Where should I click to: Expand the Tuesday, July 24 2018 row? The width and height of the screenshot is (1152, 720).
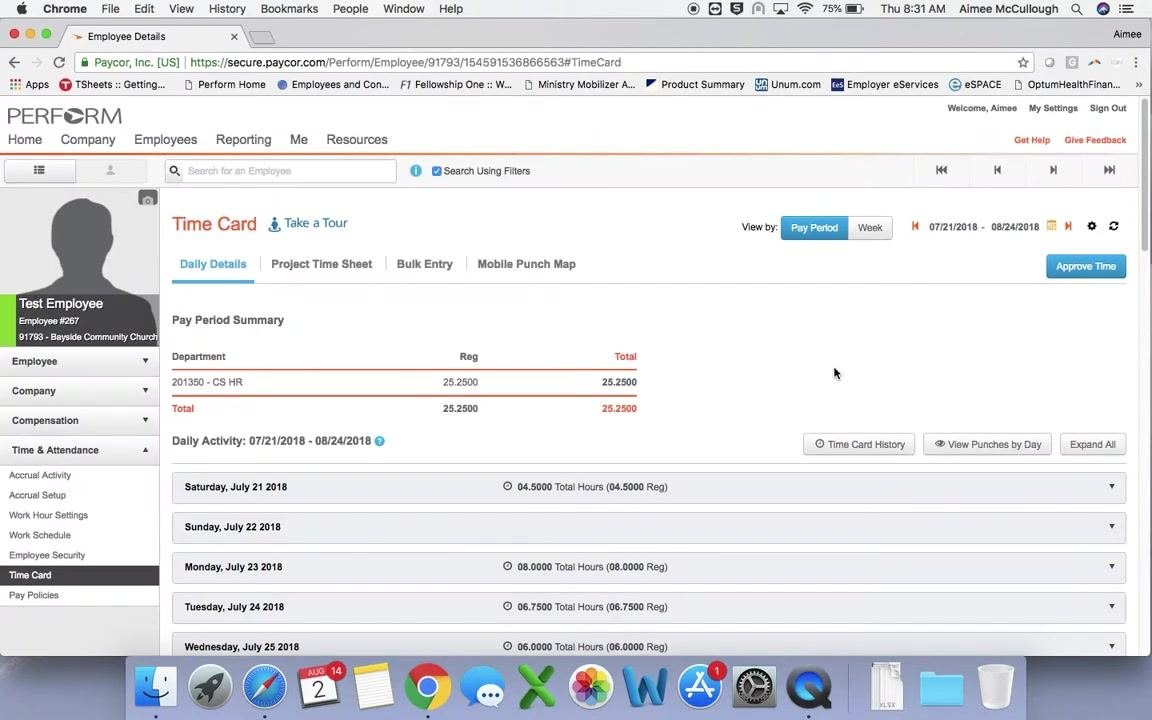(x=649, y=607)
